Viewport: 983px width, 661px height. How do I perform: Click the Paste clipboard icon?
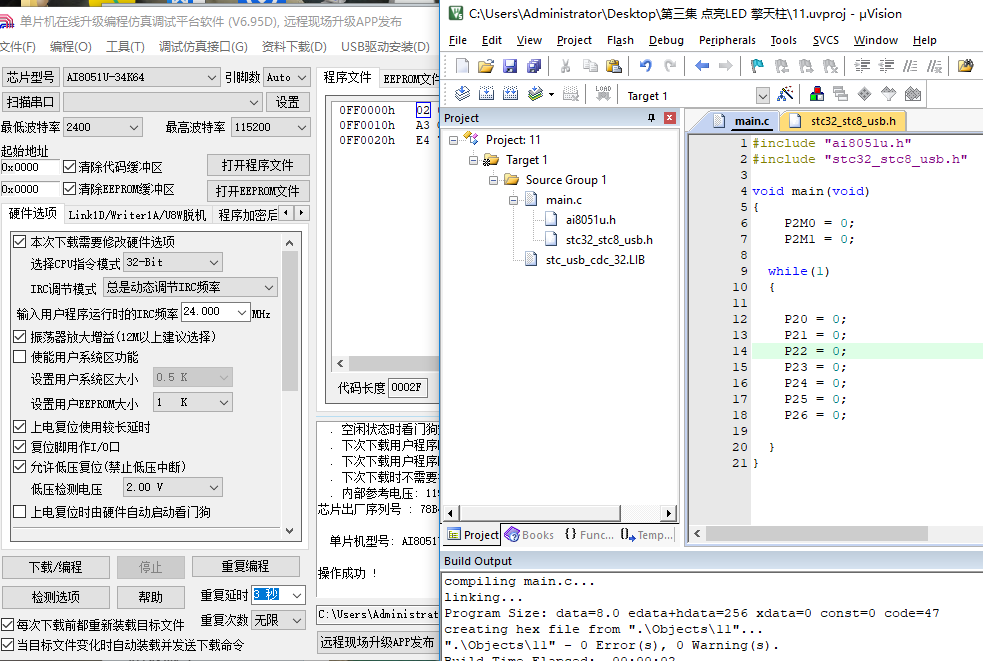614,66
